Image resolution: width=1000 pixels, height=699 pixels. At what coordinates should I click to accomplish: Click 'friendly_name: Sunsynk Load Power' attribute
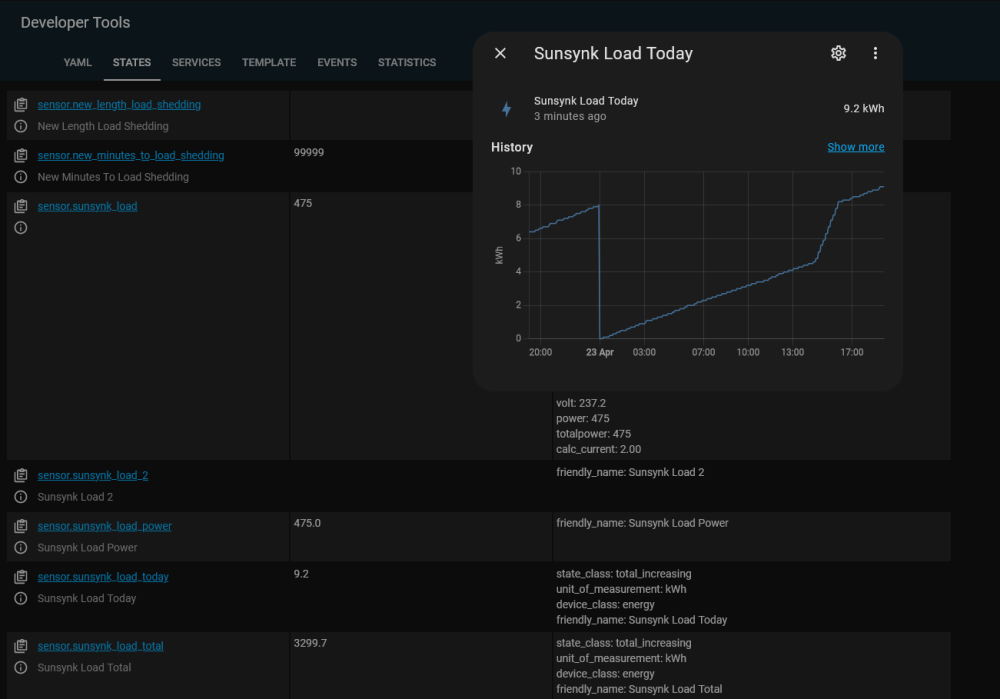[x=642, y=523]
